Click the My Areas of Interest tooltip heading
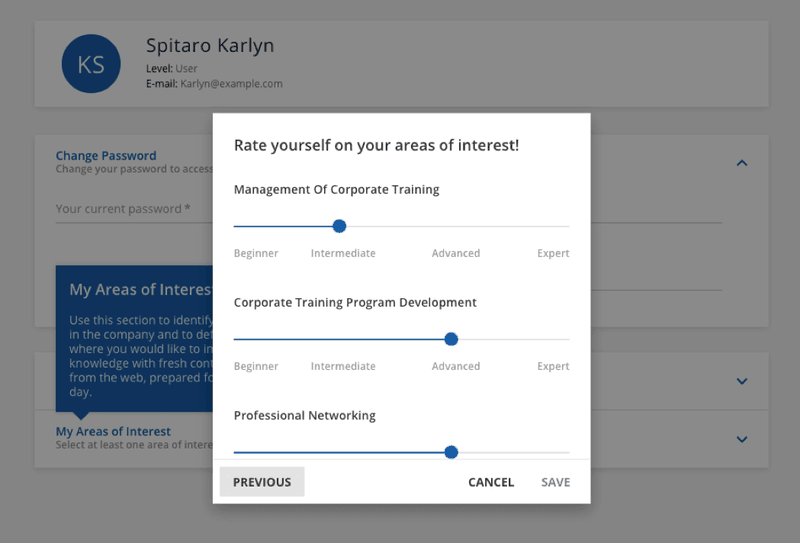The width and height of the screenshot is (800, 543). pos(141,289)
